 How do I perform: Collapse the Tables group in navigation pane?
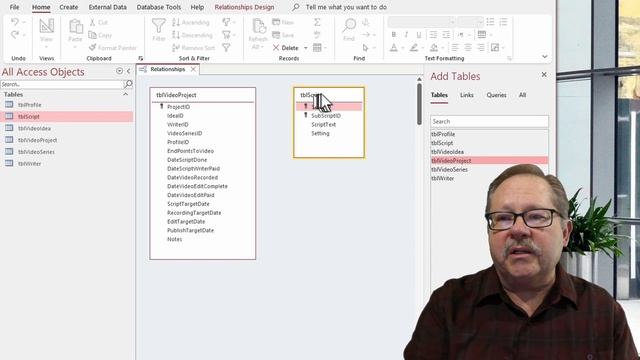125,94
